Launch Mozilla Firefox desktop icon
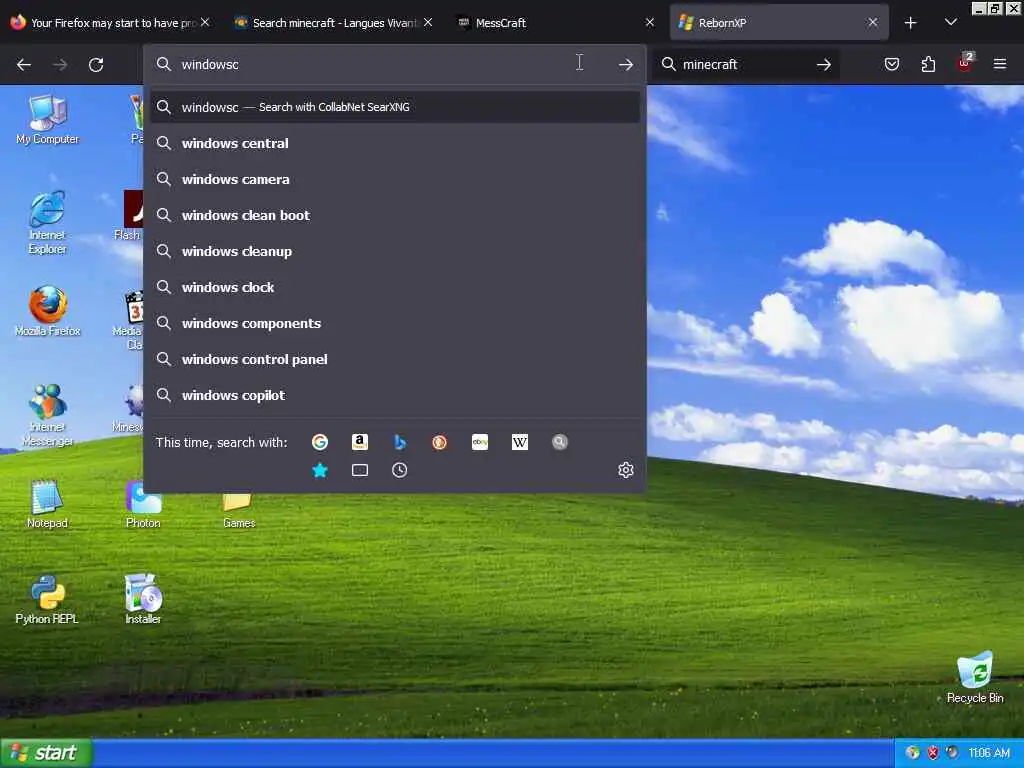Screen dimensions: 1024x768 coord(47,311)
